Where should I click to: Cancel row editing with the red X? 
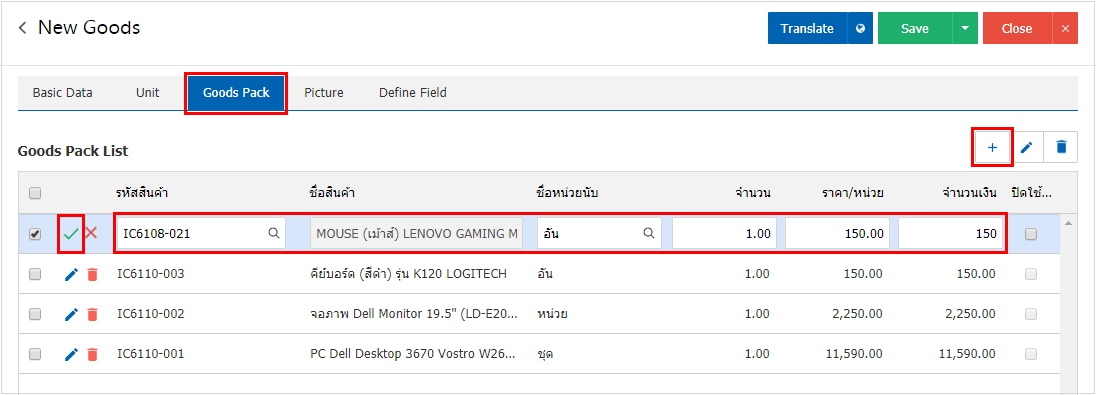91,233
